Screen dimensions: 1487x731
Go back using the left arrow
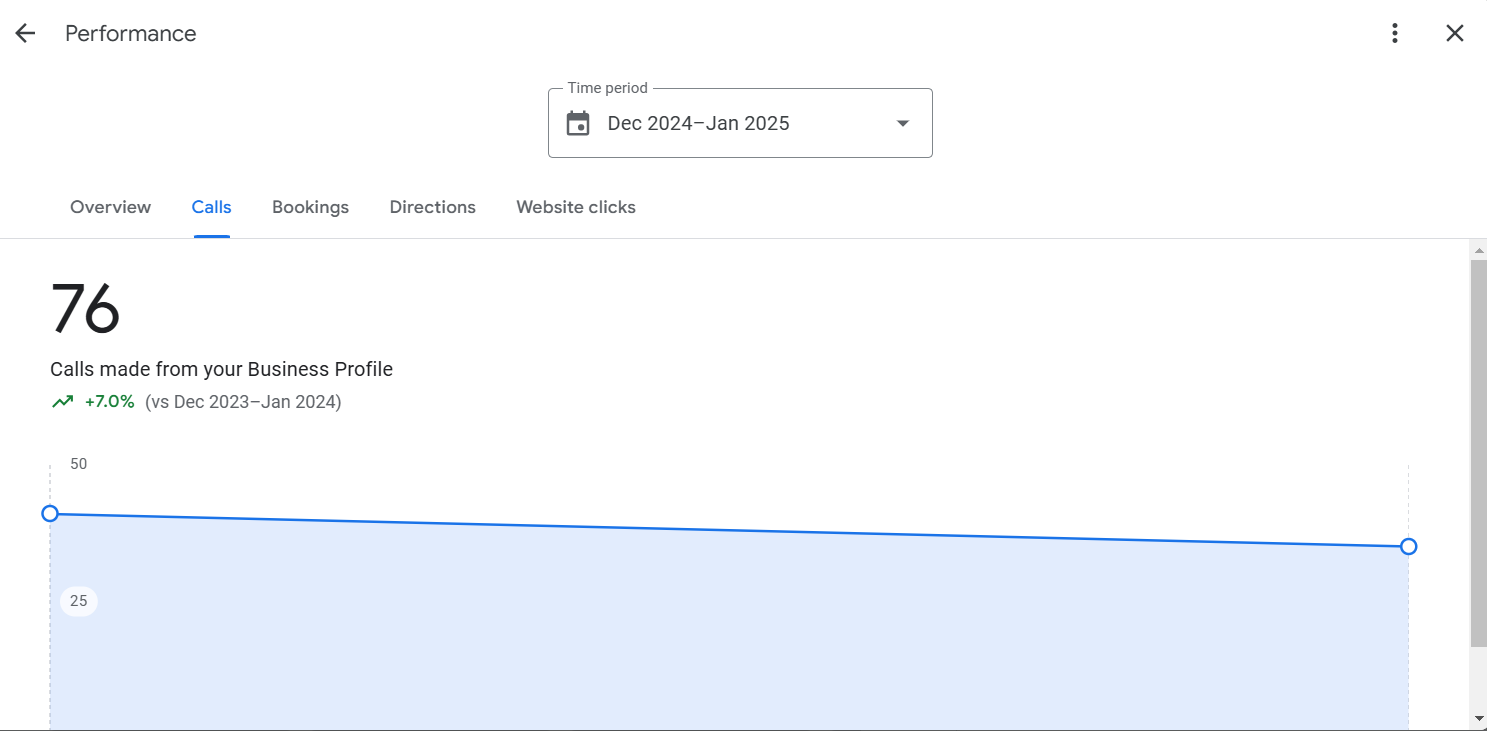tap(25, 33)
